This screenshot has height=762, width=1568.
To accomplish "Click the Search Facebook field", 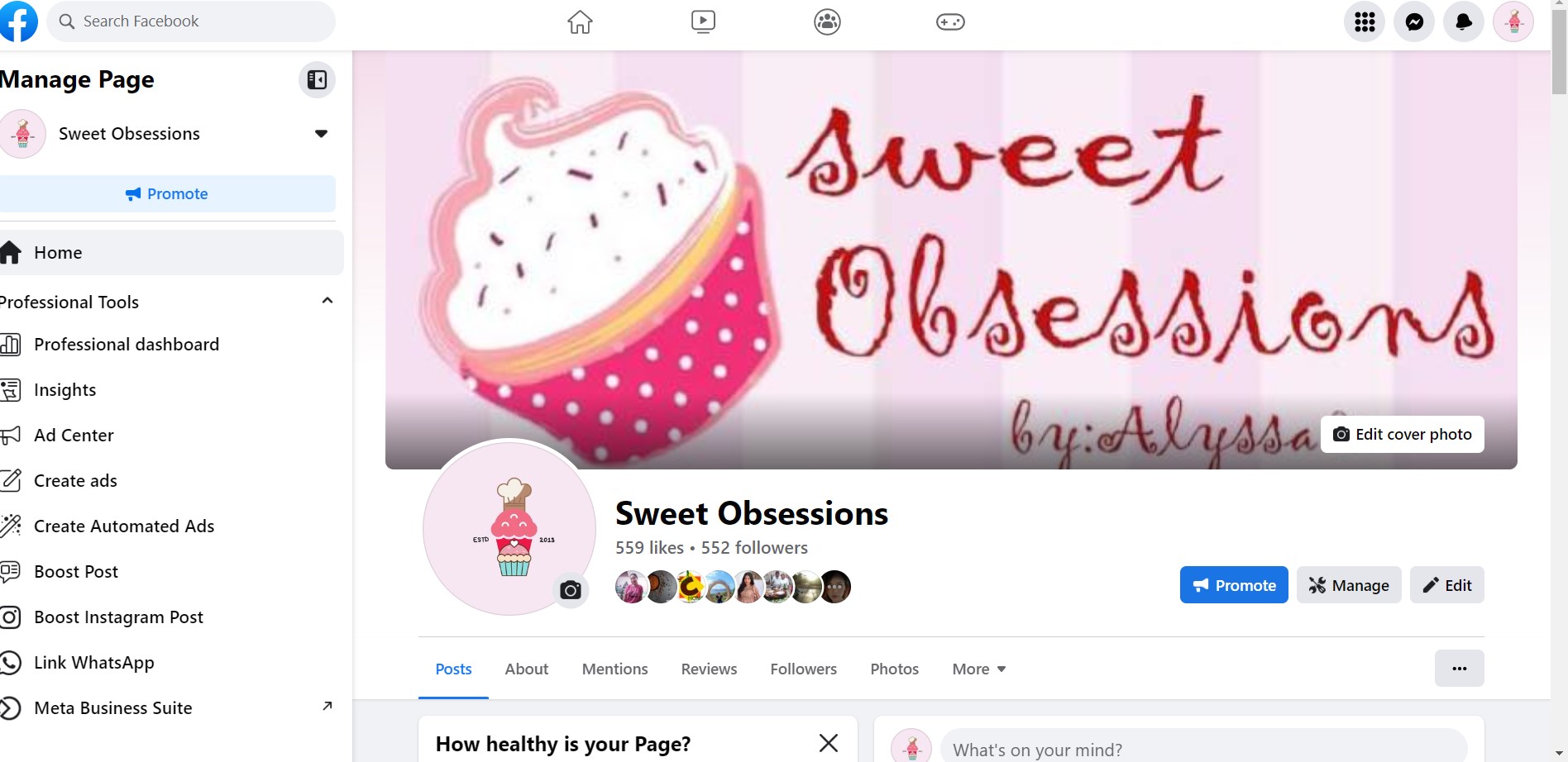I will [192, 21].
